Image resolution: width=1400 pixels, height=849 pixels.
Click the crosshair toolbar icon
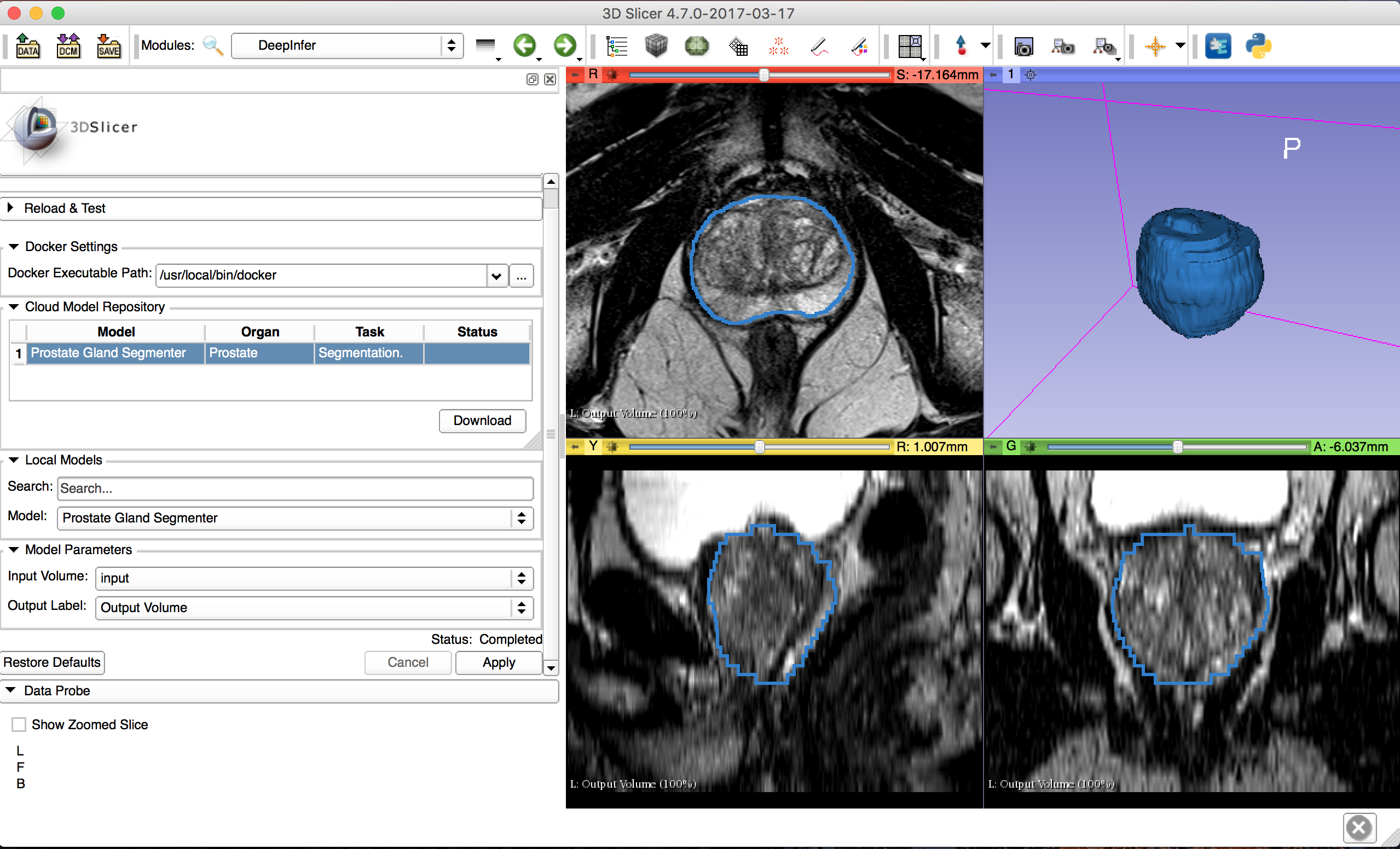[1155, 46]
